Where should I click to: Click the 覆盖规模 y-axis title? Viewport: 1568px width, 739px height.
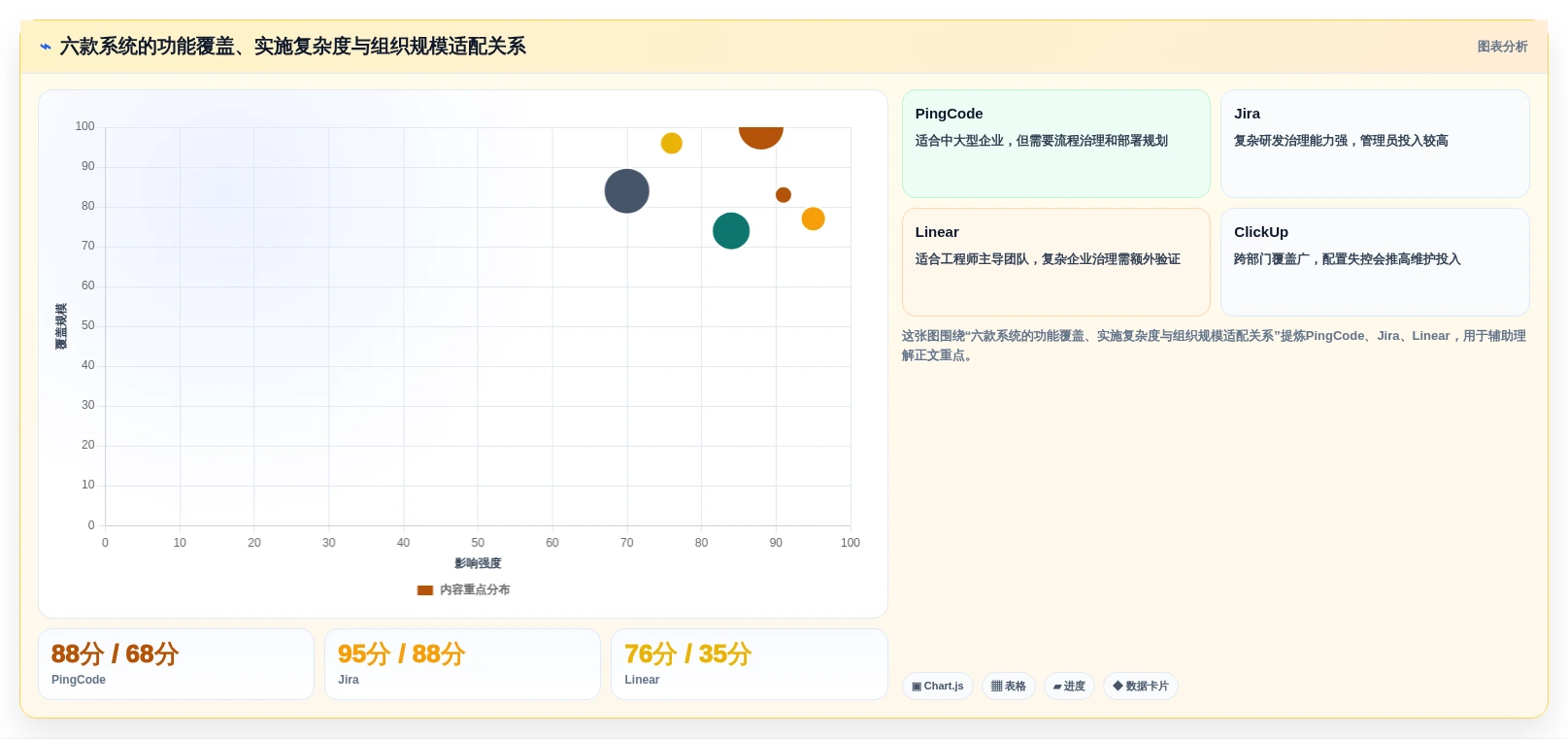(61, 326)
